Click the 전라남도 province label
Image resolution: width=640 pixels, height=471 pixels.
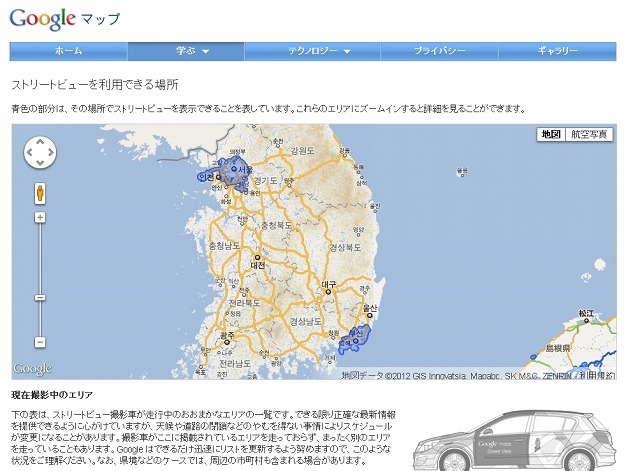(235, 363)
